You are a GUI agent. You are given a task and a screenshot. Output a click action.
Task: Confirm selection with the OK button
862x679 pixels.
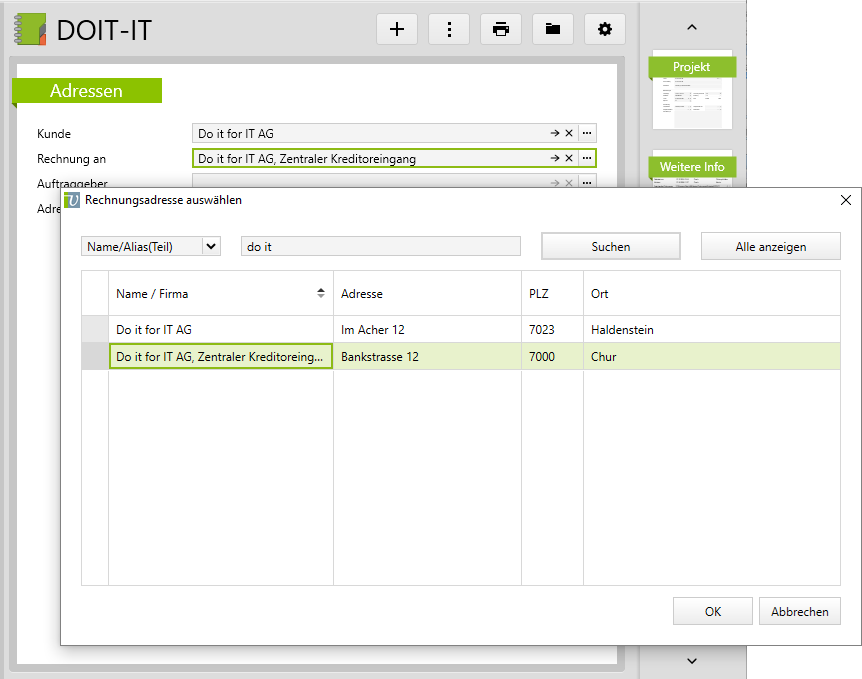click(712, 611)
